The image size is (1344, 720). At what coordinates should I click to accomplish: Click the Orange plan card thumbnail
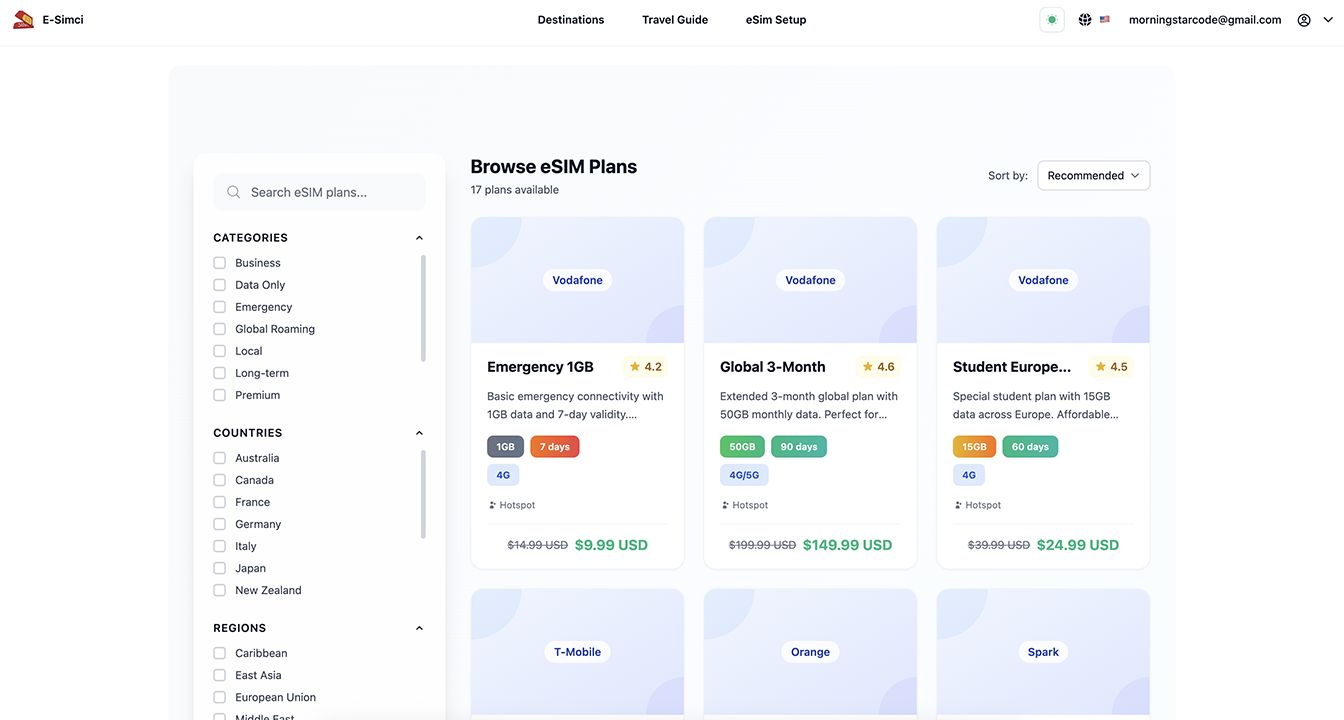[811, 652]
